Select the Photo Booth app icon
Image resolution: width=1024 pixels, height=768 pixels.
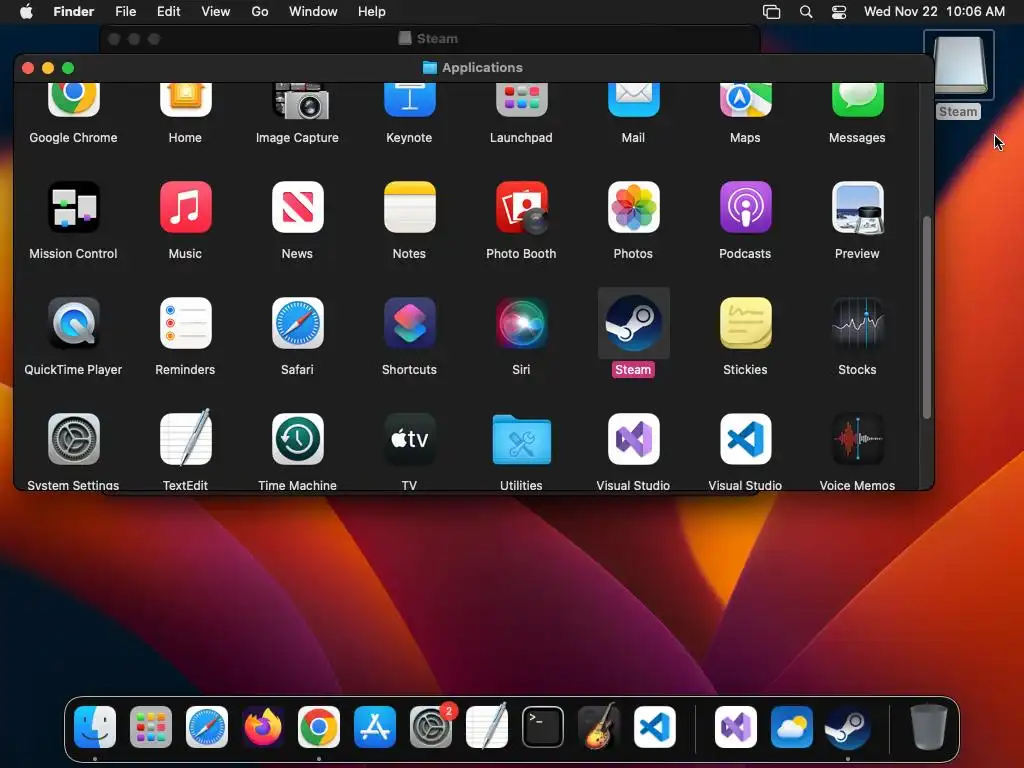(521, 208)
